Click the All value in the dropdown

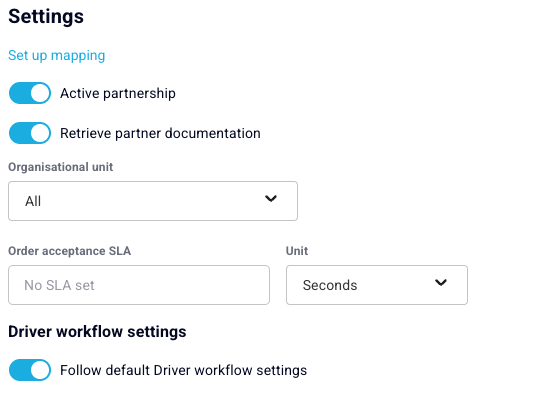(x=33, y=201)
